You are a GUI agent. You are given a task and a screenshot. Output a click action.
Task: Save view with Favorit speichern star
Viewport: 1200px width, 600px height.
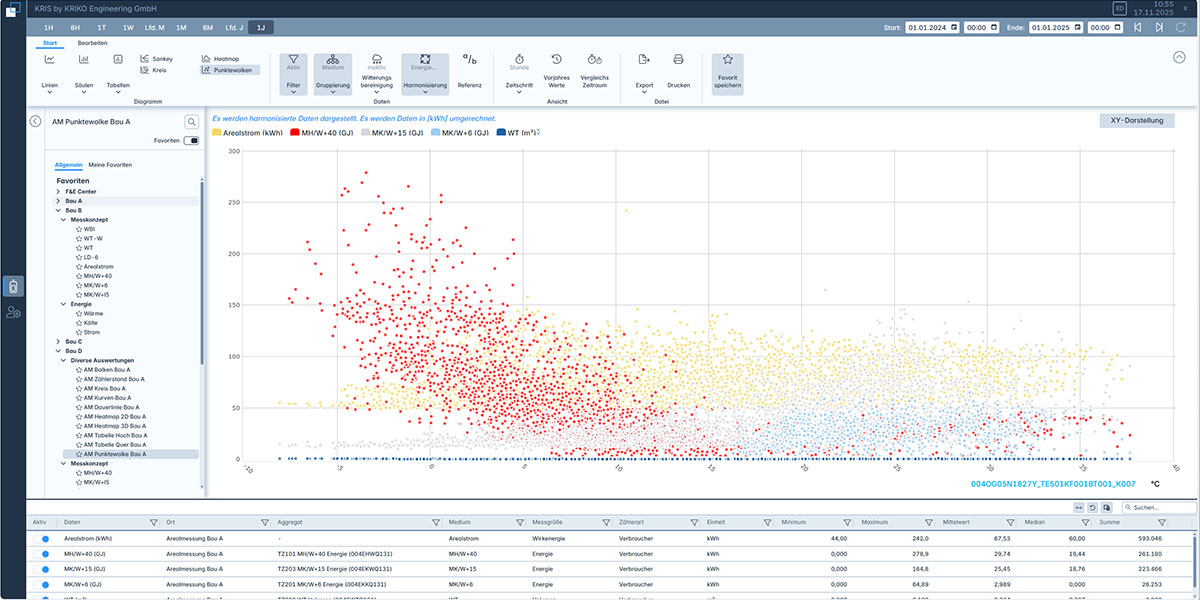pyautogui.click(x=728, y=60)
